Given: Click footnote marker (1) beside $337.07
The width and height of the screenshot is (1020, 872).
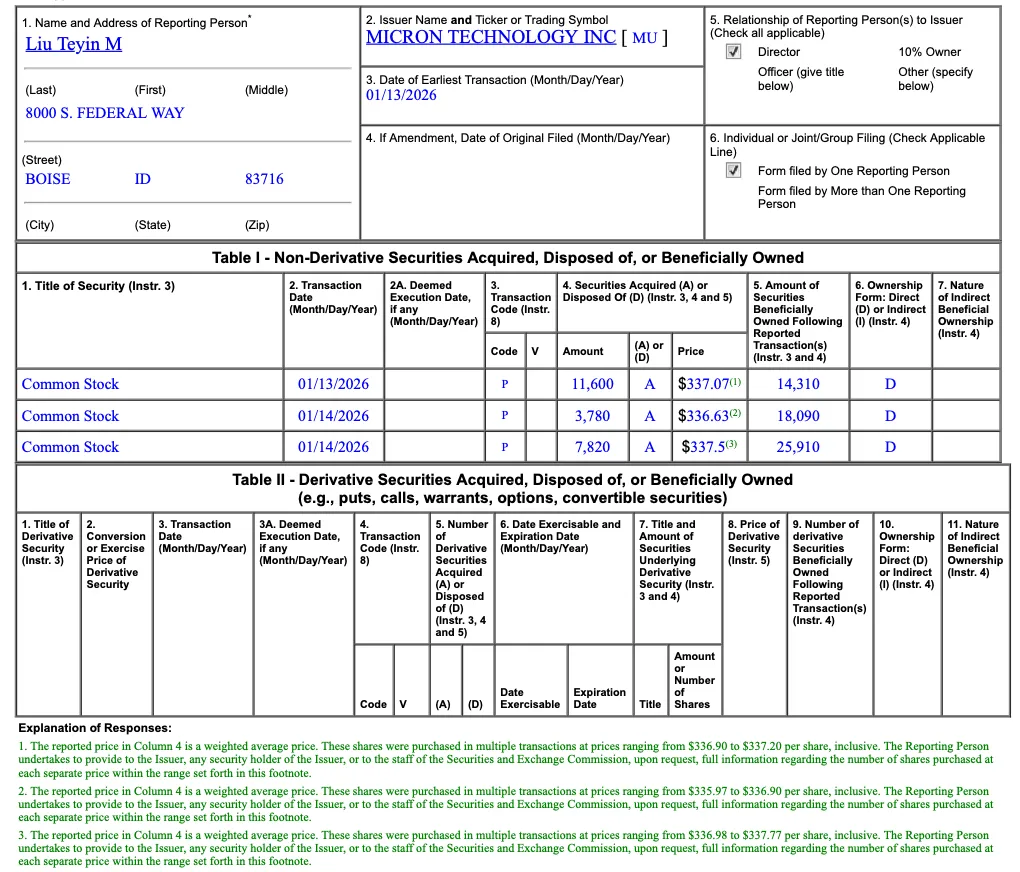Looking at the screenshot, I should 735,381.
